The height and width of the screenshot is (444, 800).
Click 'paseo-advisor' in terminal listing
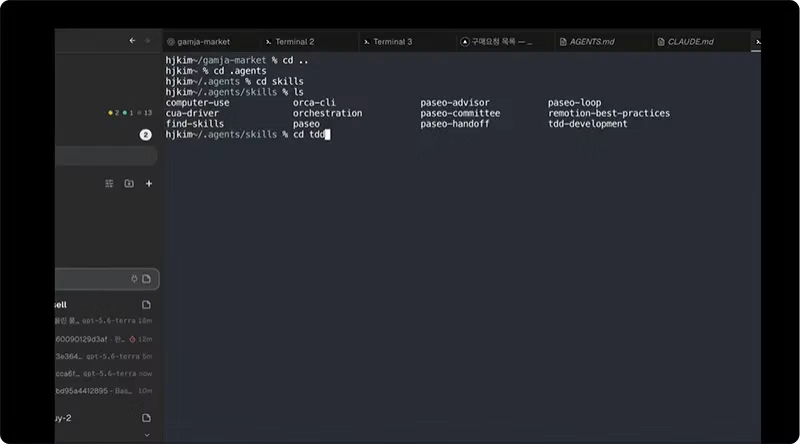pos(455,103)
